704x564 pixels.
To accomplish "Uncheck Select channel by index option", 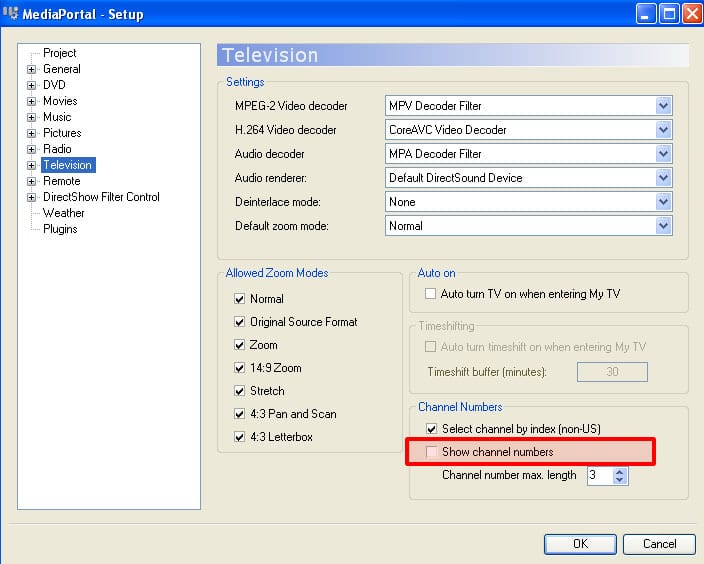I will (432, 429).
